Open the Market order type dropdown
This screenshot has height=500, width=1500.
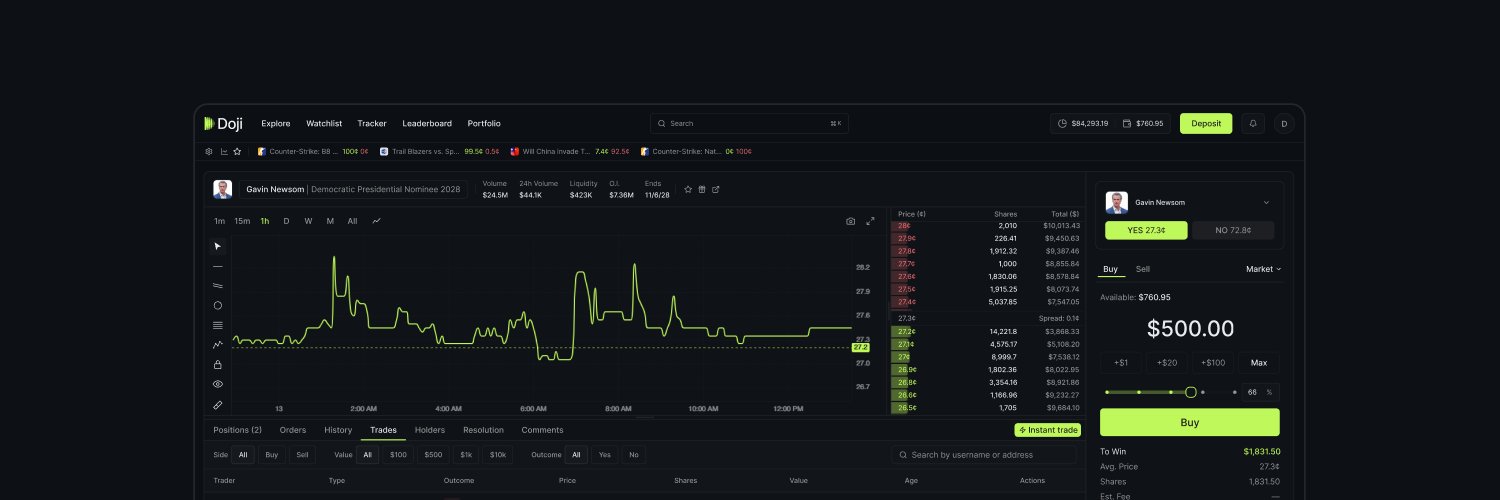click(x=1263, y=269)
